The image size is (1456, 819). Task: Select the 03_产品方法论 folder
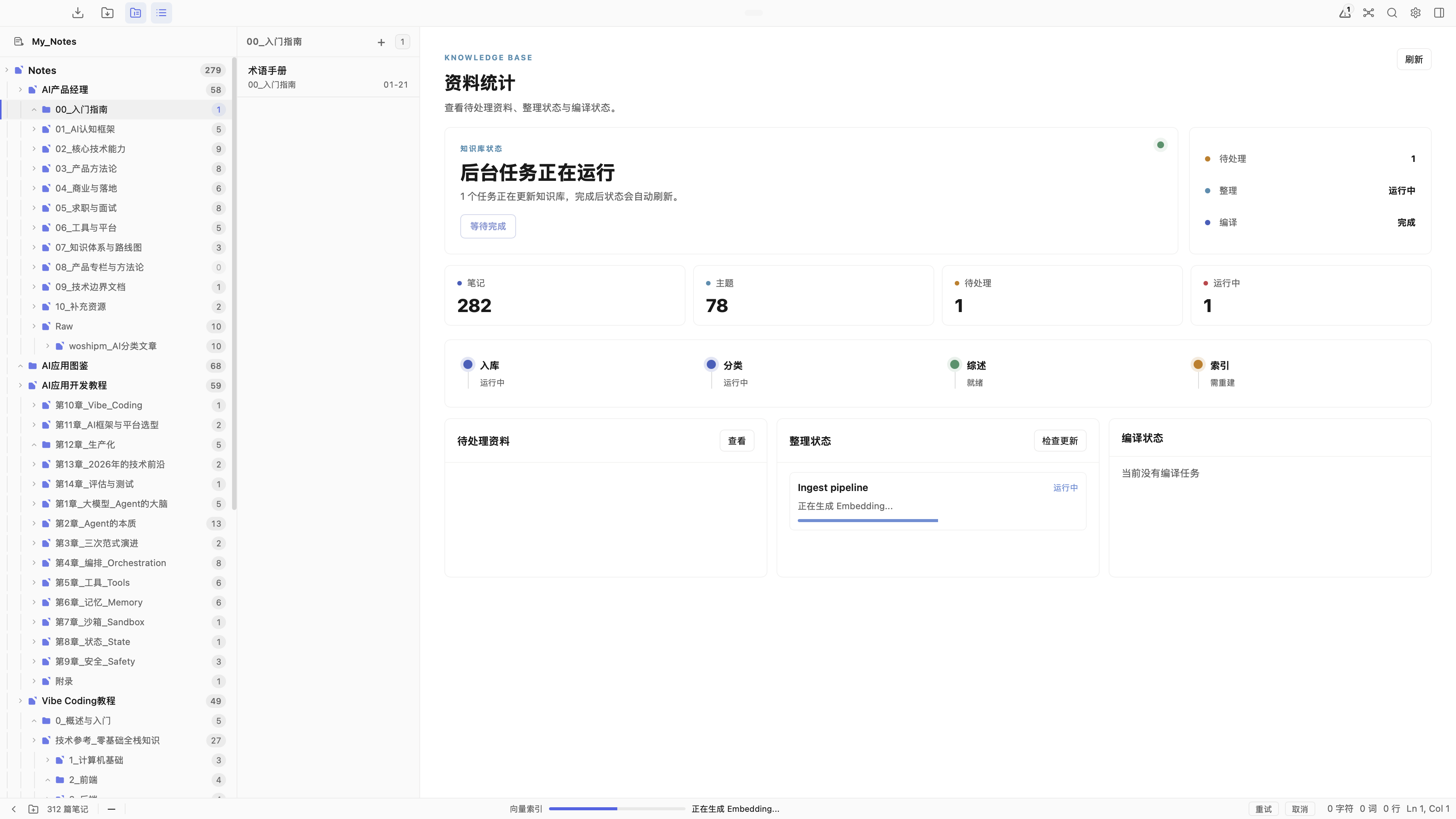(x=116, y=168)
